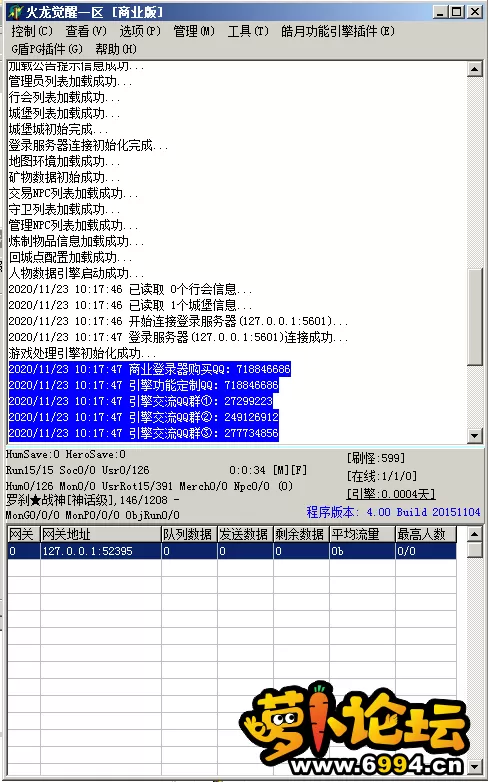This screenshot has width=488, height=782.
Task: Click the 队列数据 column header
Action: click(x=190, y=534)
